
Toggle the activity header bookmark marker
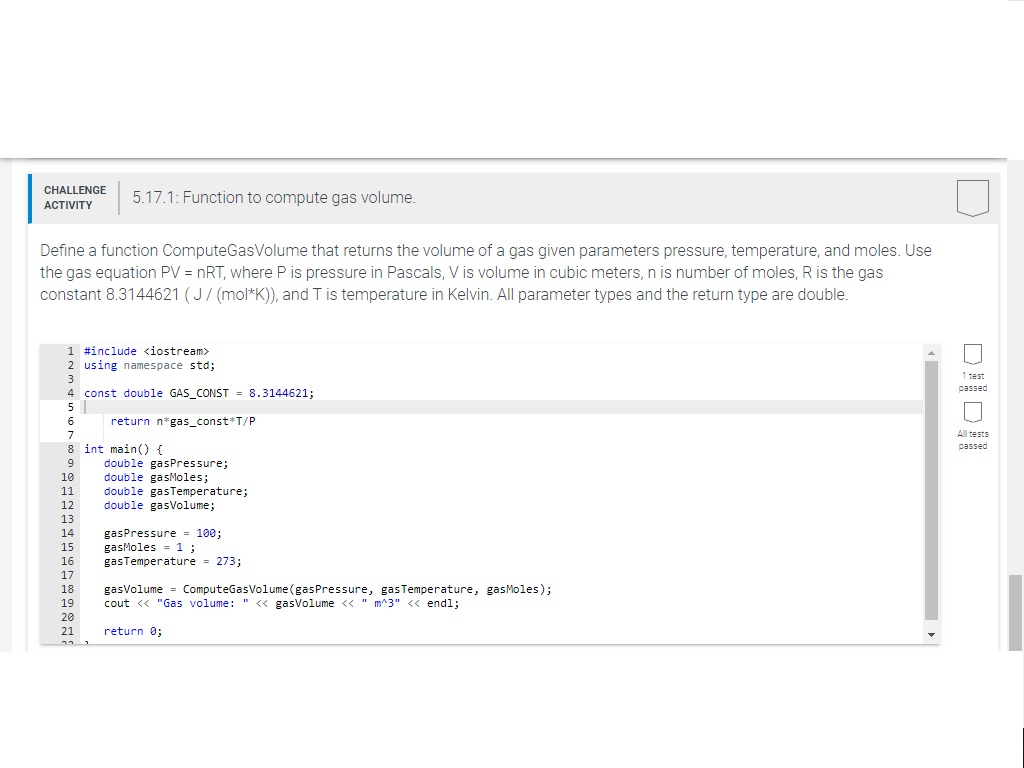click(x=973, y=197)
